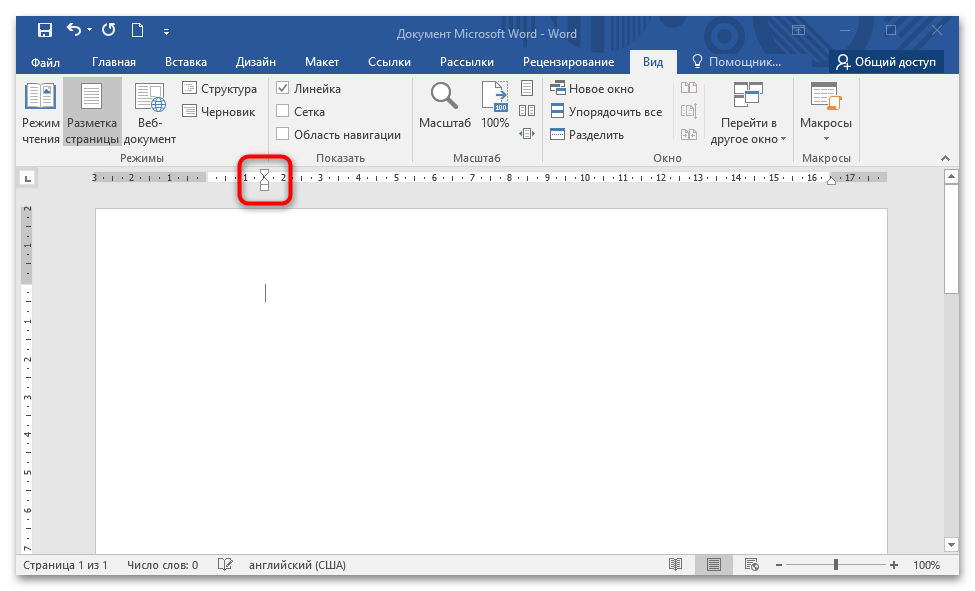Click the vertical scrollbar down arrow
Image resolution: width=975 pixels, height=591 pixels.
click(x=951, y=544)
